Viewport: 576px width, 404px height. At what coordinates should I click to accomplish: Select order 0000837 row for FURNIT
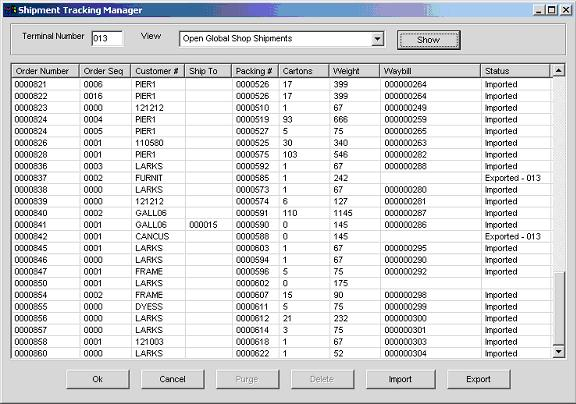coord(282,178)
